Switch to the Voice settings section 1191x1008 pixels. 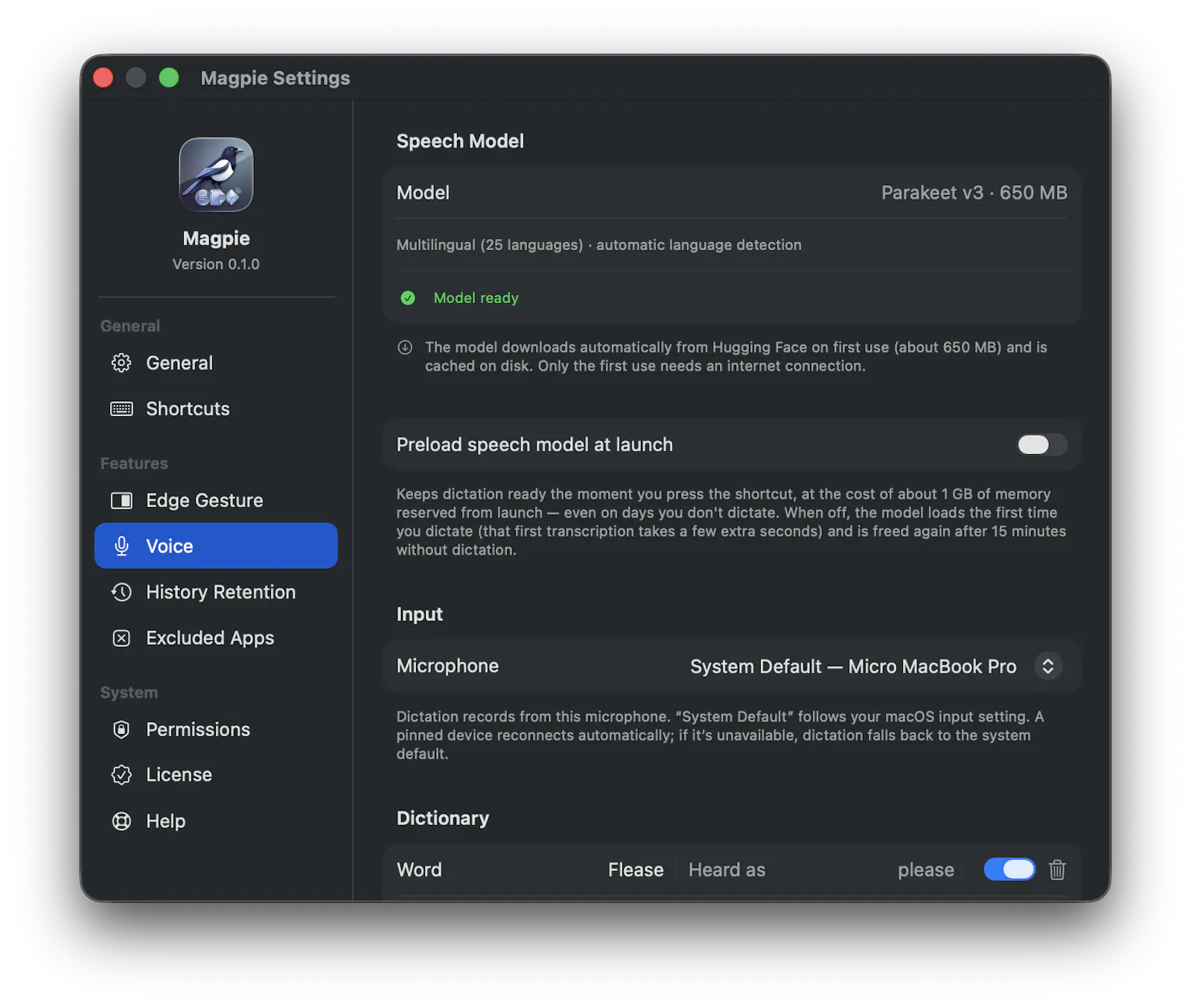click(x=216, y=546)
